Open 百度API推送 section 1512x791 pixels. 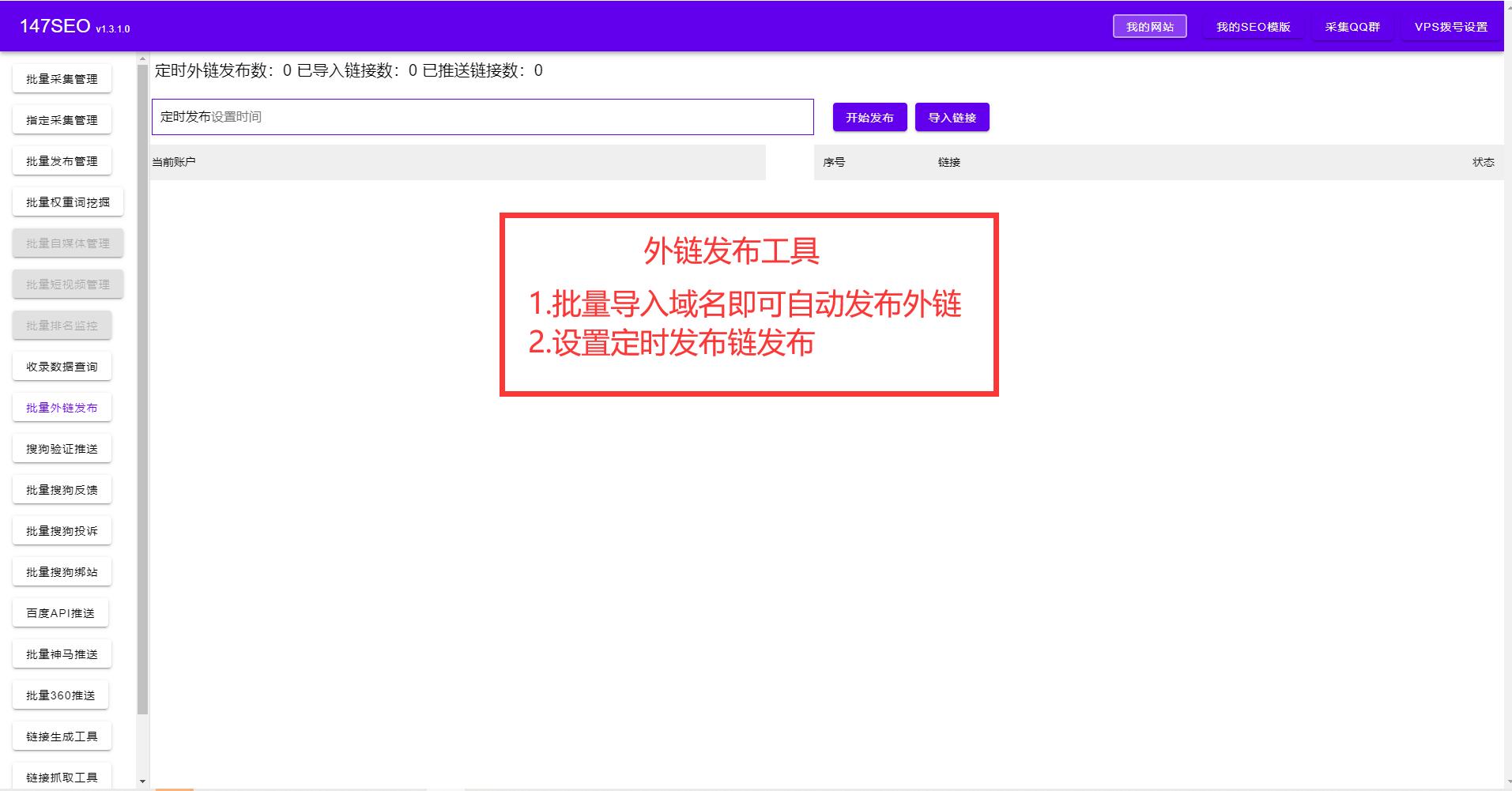tap(60, 612)
